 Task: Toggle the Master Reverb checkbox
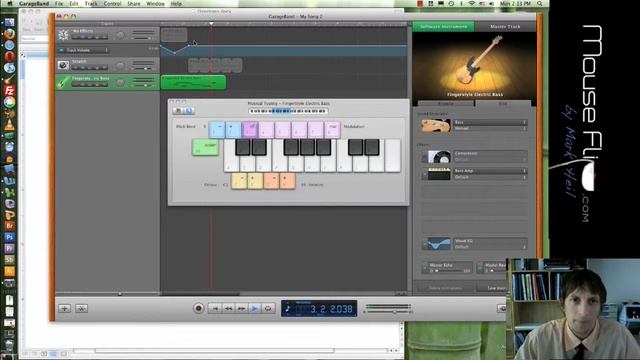pos(480,267)
